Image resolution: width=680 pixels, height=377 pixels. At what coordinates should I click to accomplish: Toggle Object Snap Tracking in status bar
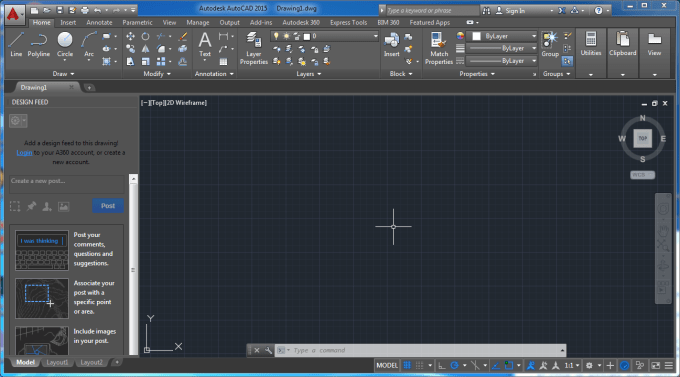pos(496,366)
